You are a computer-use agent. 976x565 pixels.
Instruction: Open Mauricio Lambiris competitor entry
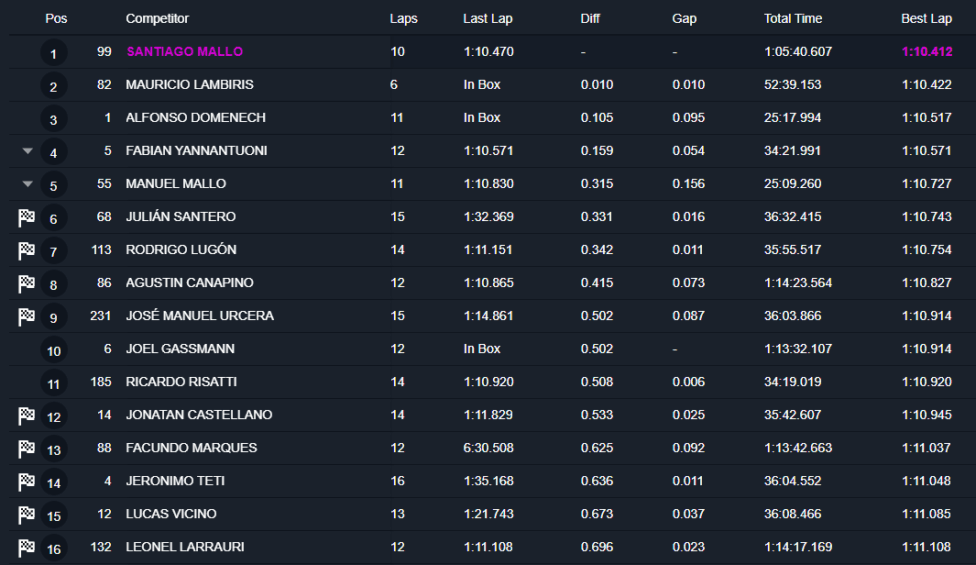coord(189,85)
